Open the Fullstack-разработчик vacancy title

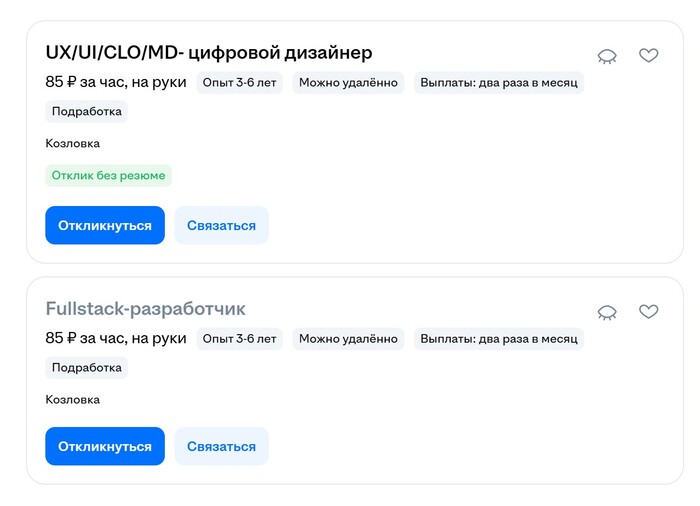[145, 309]
